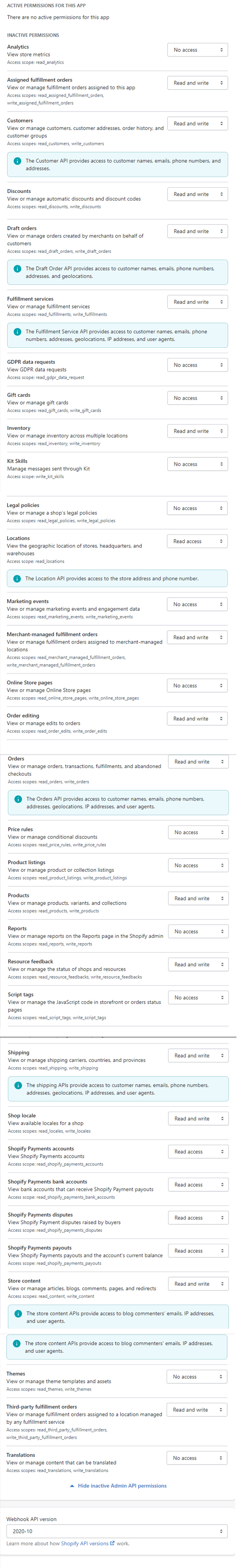Screen dimensions: 241x1568
Task: Click 'Access scope: read_gdpr_data_request' text
Action: [x=46, y=378]
